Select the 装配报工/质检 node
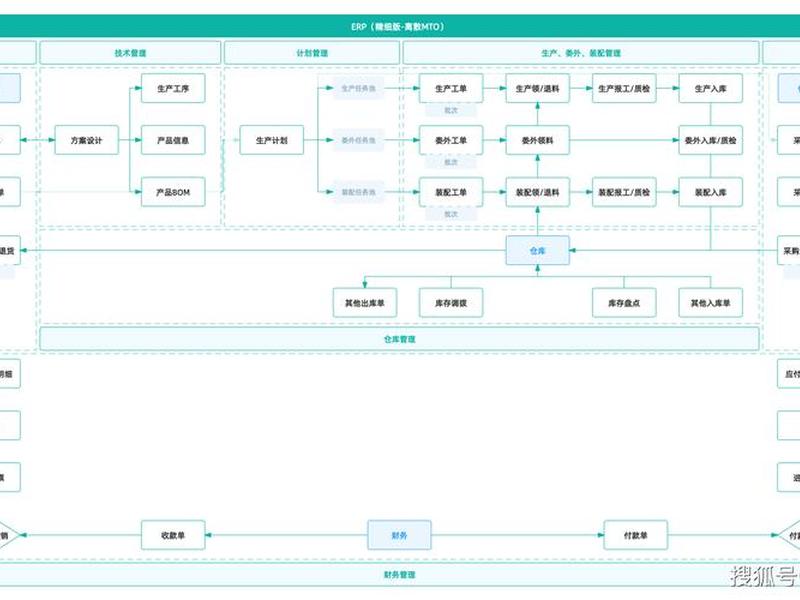Image resolution: width=800 pixels, height=600 pixels. click(624, 192)
